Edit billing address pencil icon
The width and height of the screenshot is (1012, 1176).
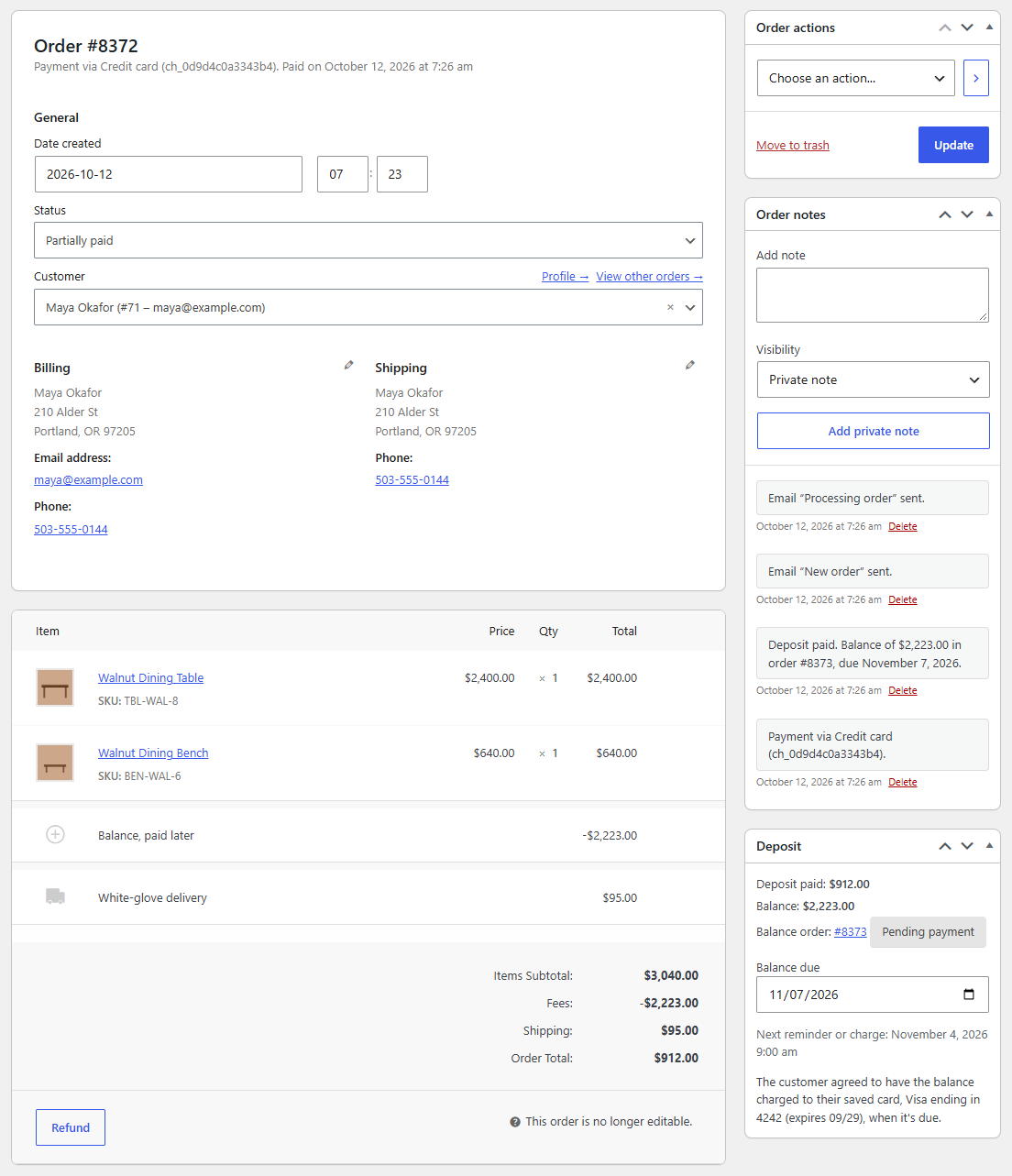[x=348, y=365]
